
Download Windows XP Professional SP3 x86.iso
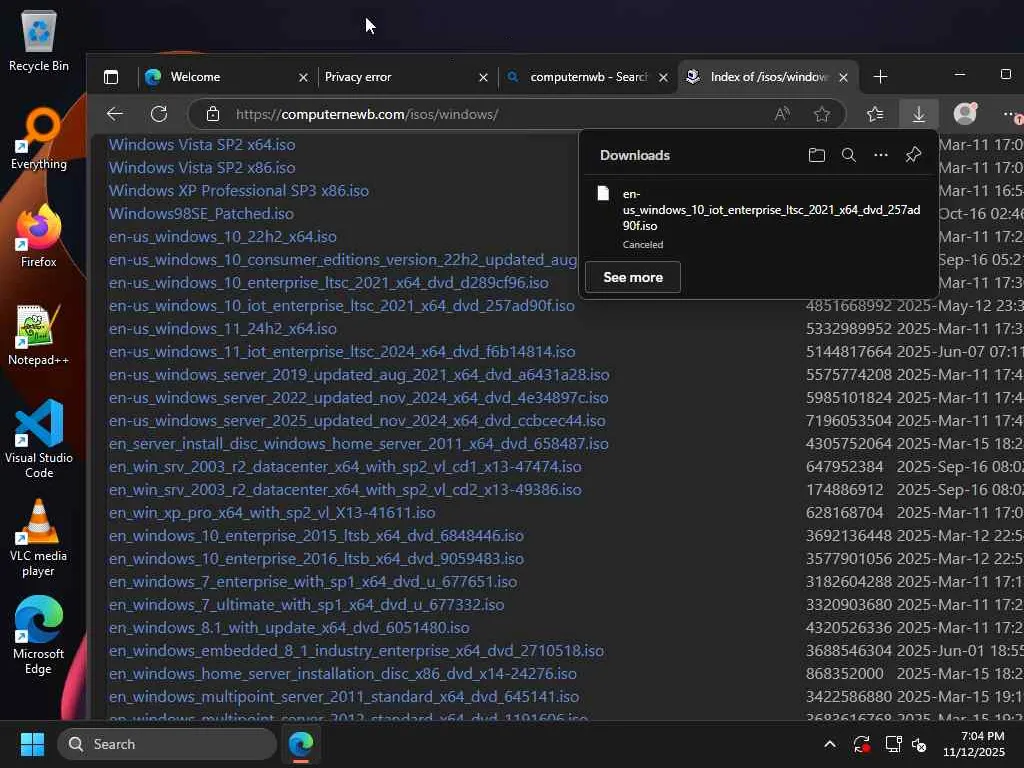pos(238,191)
